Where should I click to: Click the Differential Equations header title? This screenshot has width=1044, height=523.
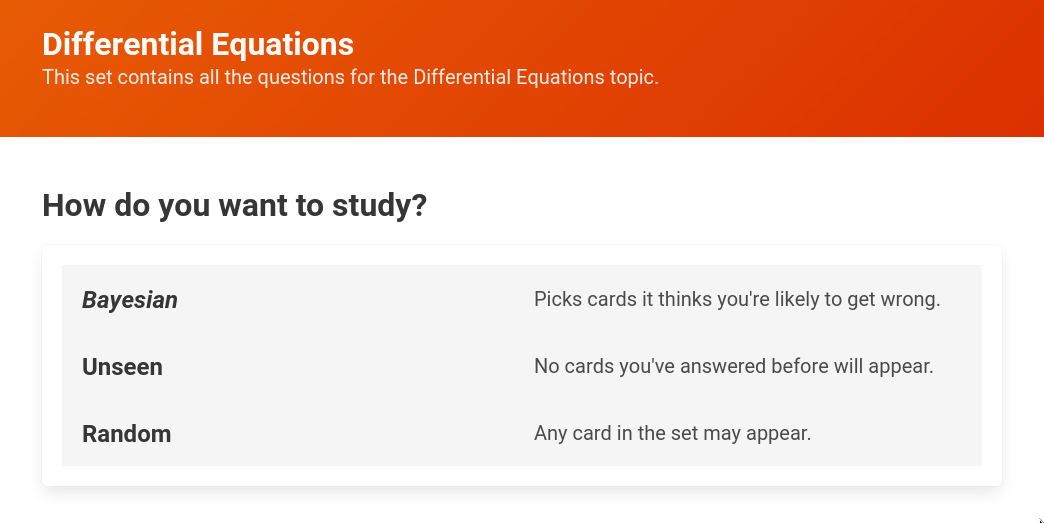[198, 44]
